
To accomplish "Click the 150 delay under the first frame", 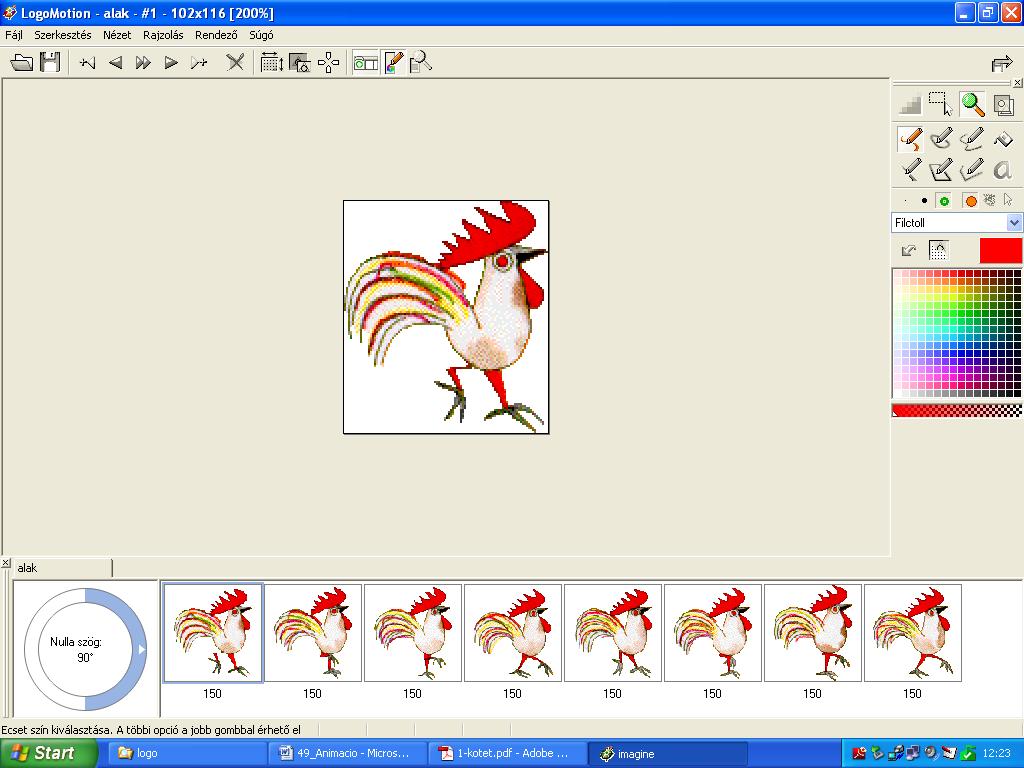I will 212,694.
